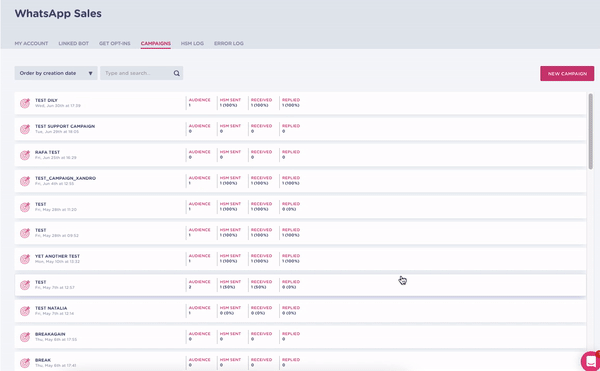Viewport: 600px width, 371px height.
Task: Open the BREAKAGAIN campaign
Action: (300, 337)
